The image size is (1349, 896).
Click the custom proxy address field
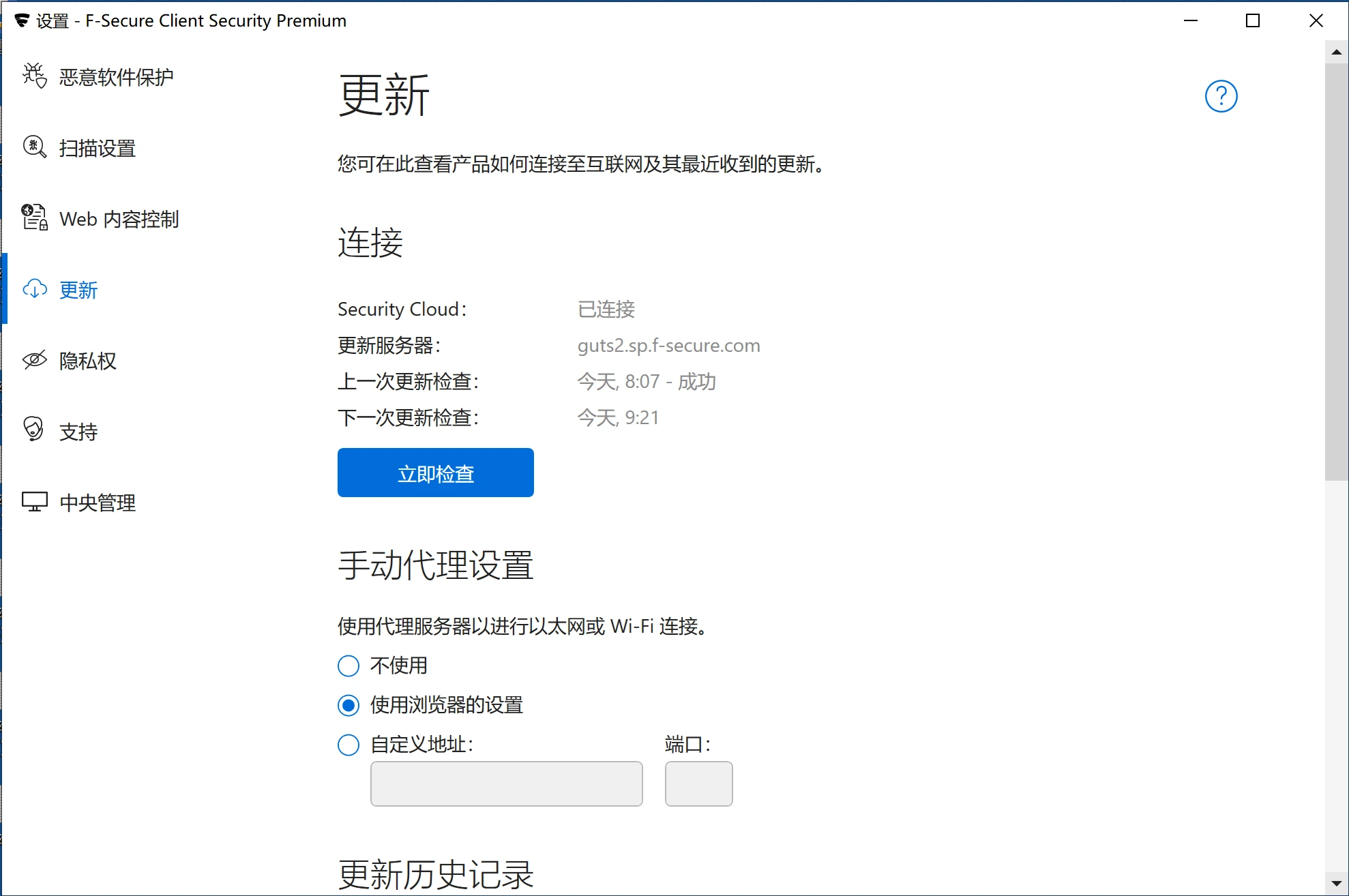pyautogui.click(x=506, y=784)
